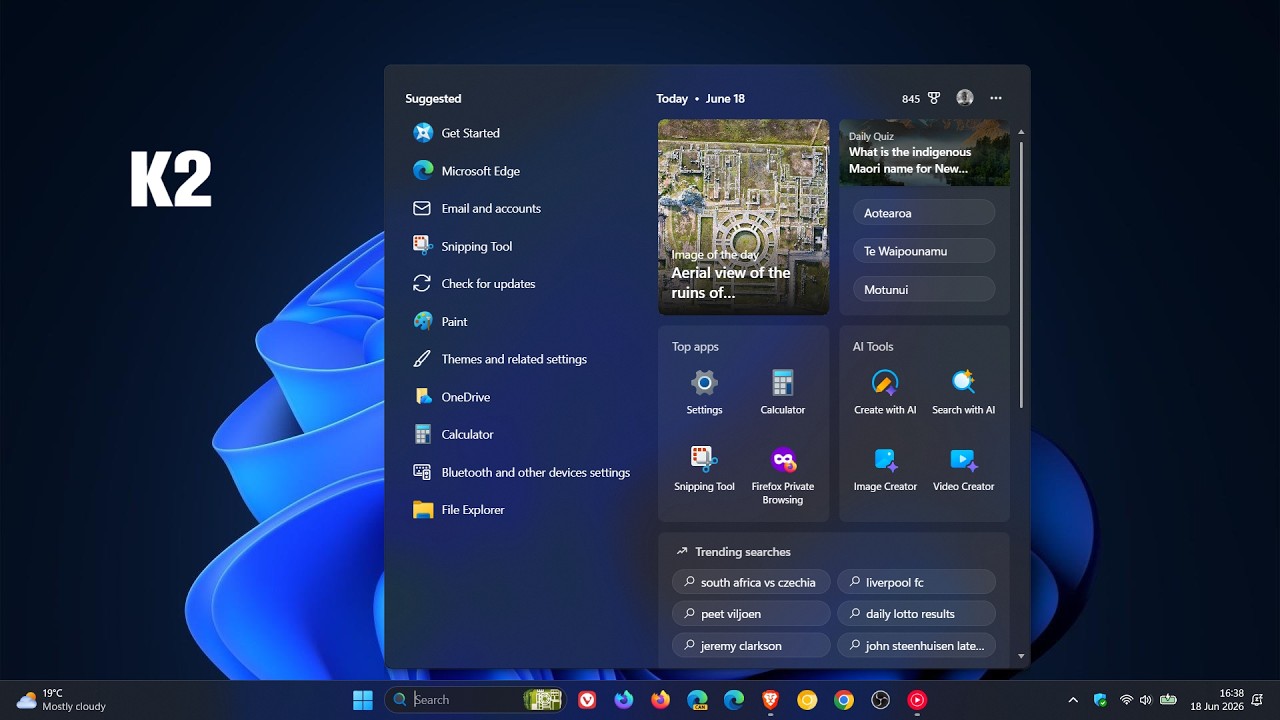This screenshot has width=1280, height=720.
Task: Open the weather widget showing 19°C
Action: pyautogui.click(x=61, y=700)
